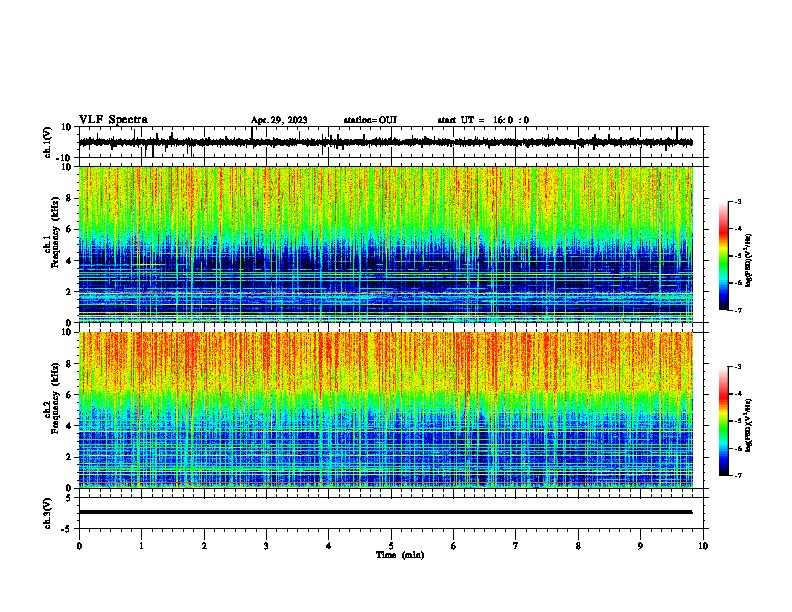This screenshot has width=792, height=612.
Task: Click the "-7" label on ch.2 color bar
Action: 738,476
